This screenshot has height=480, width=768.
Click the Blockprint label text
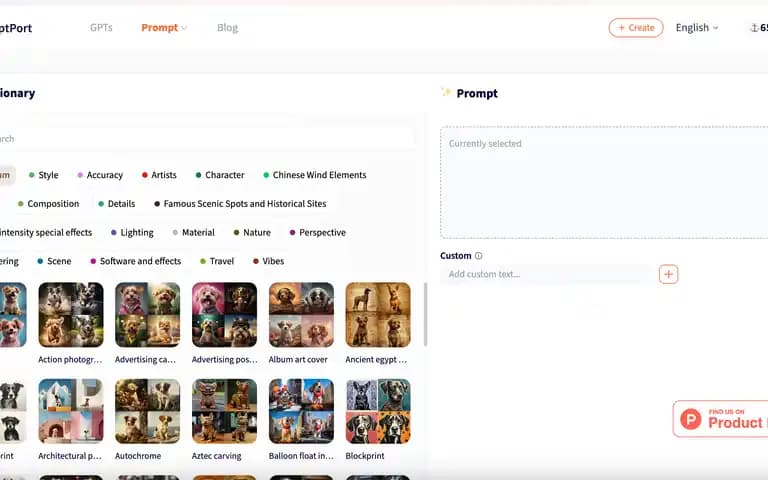point(365,456)
